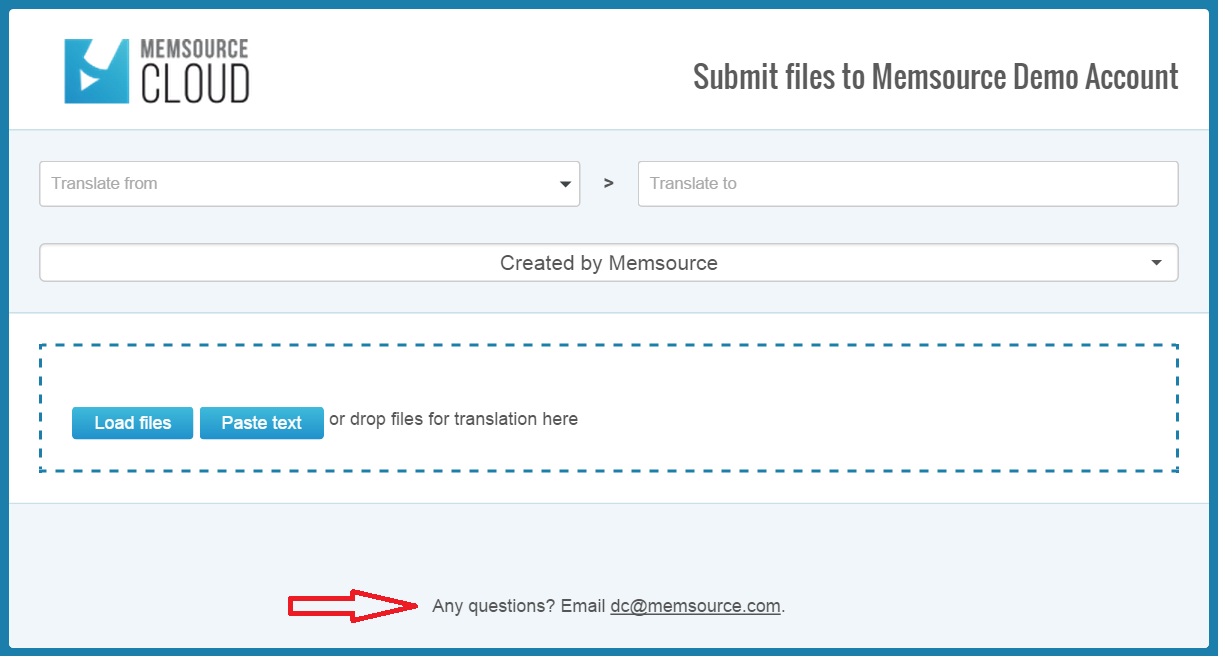Click the Translate from dropdown arrow
The image size is (1218, 656).
[565, 184]
